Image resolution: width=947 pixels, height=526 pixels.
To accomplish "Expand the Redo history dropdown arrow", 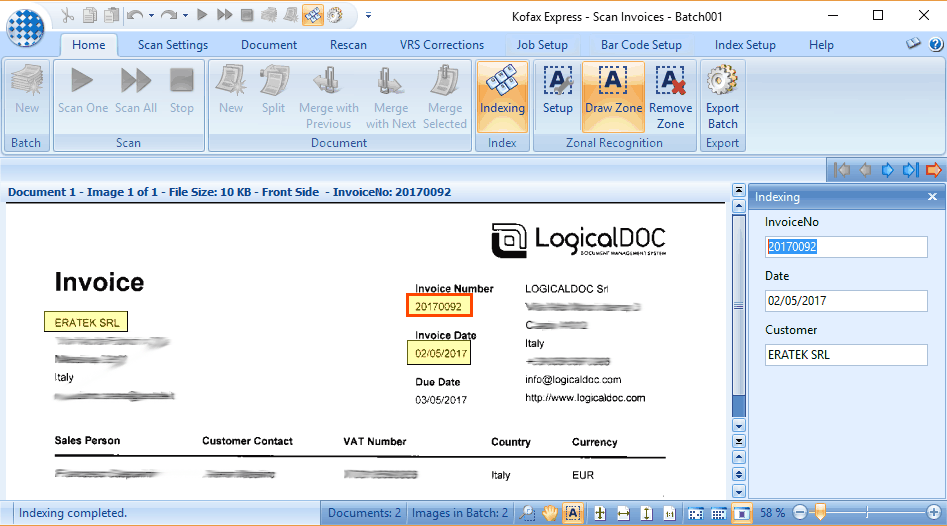I will click(185, 16).
